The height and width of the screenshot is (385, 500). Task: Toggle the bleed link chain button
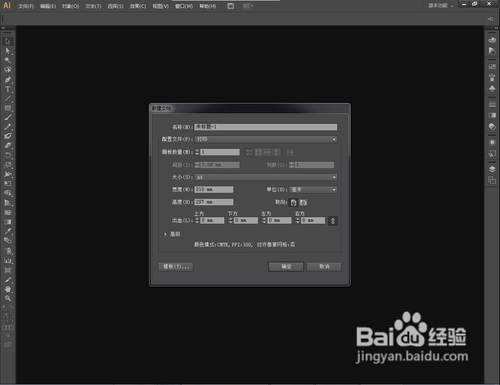[333, 221]
